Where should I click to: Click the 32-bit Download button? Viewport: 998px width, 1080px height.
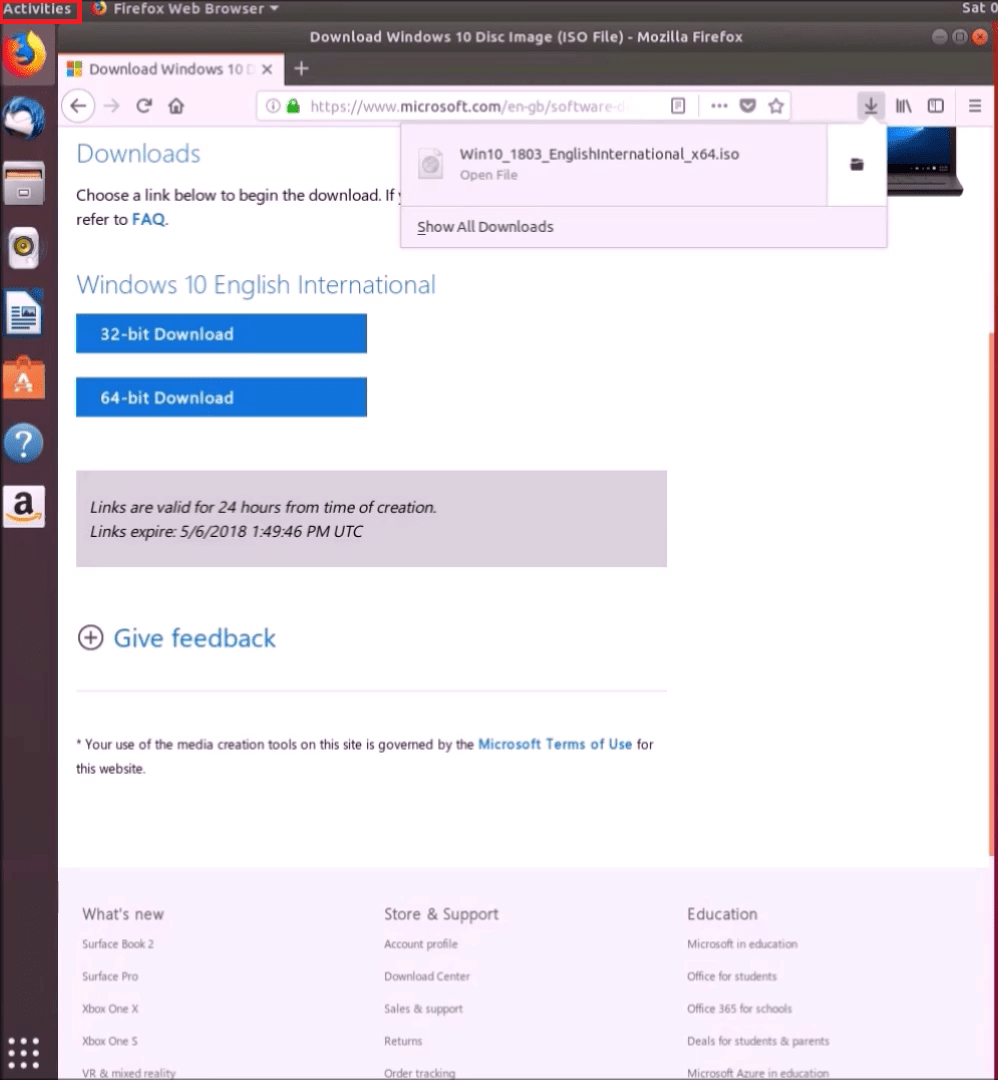tap(221, 334)
